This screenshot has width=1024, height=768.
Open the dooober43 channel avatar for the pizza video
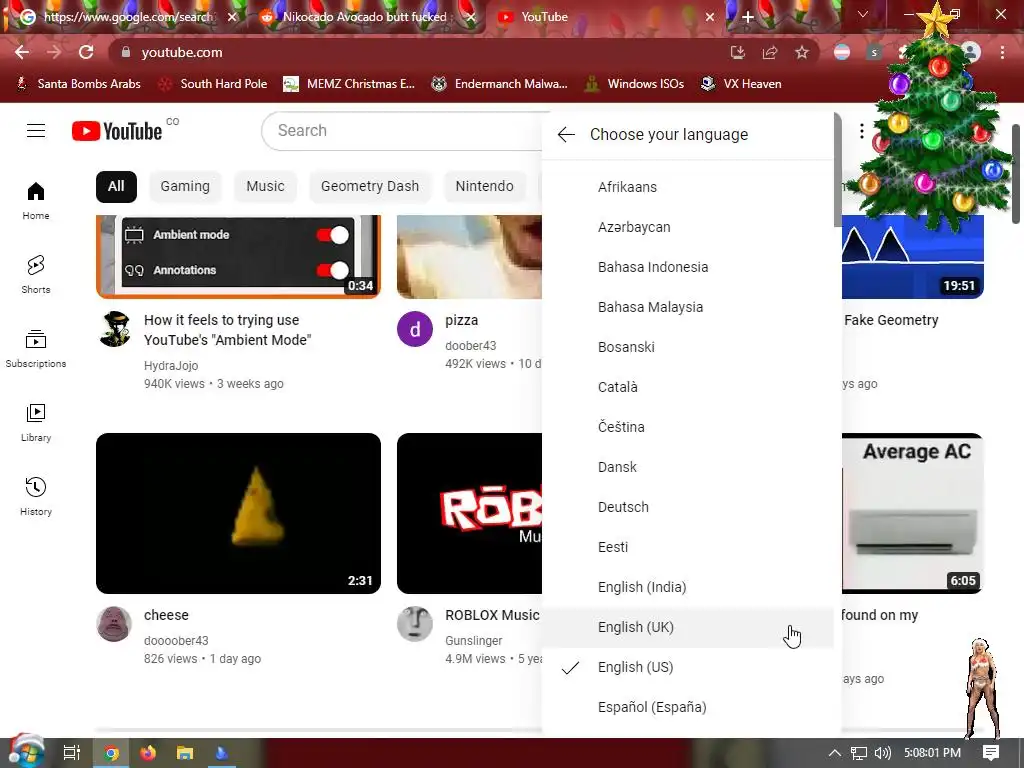[x=415, y=329]
